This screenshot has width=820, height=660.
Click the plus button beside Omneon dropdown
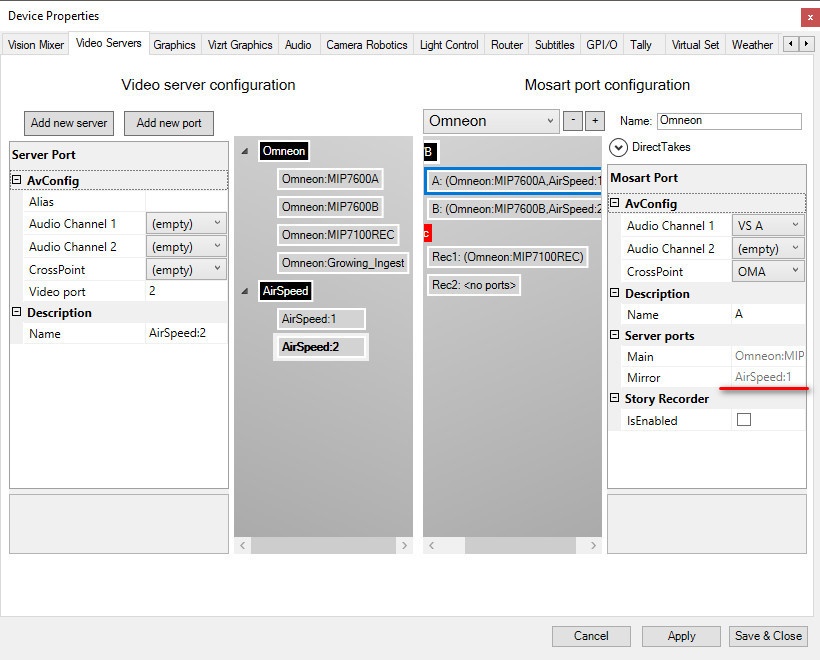[x=595, y=121]
